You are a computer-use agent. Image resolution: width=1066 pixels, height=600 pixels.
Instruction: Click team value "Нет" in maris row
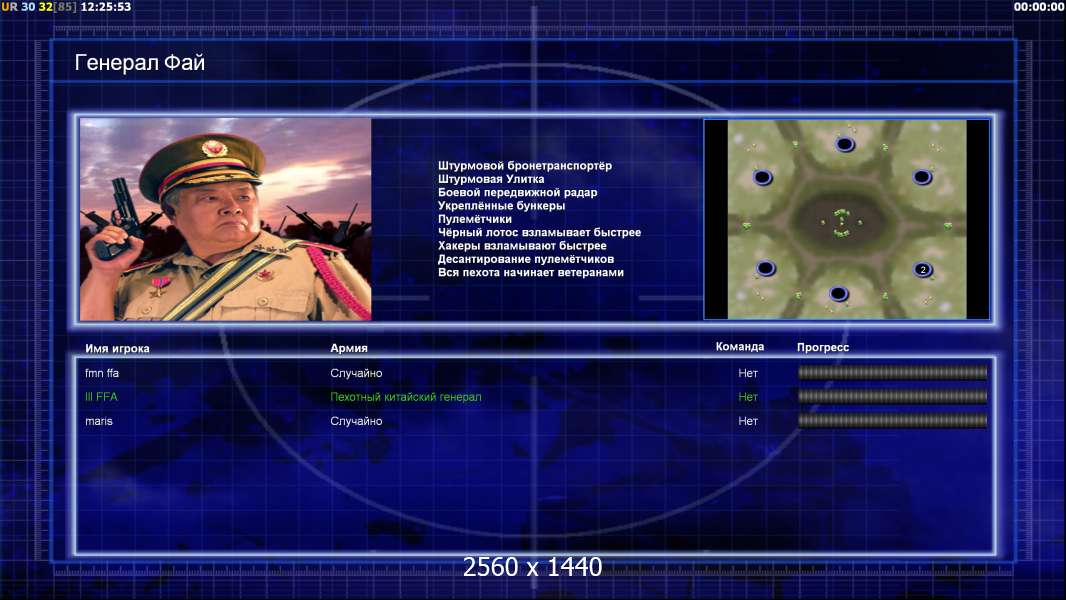[x=748, y=421]
